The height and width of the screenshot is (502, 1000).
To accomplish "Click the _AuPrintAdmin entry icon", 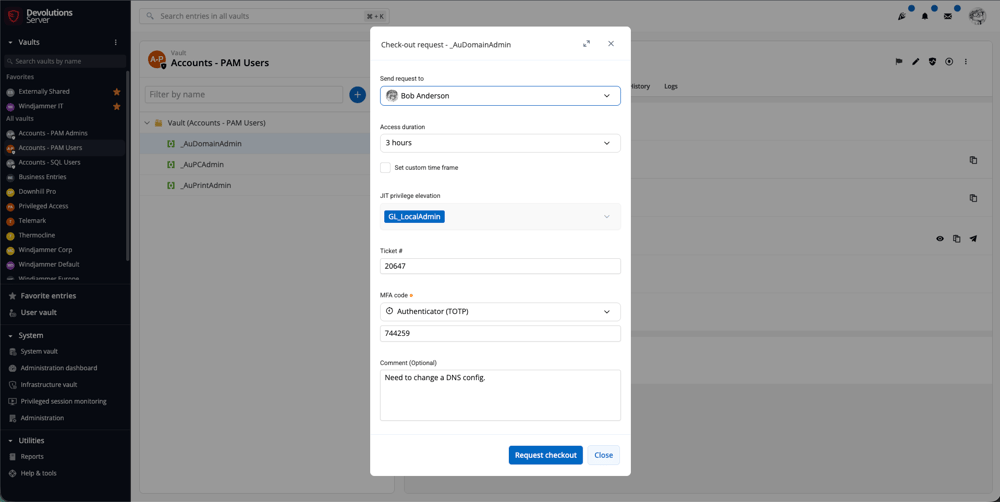I will [x=171, y=186].
